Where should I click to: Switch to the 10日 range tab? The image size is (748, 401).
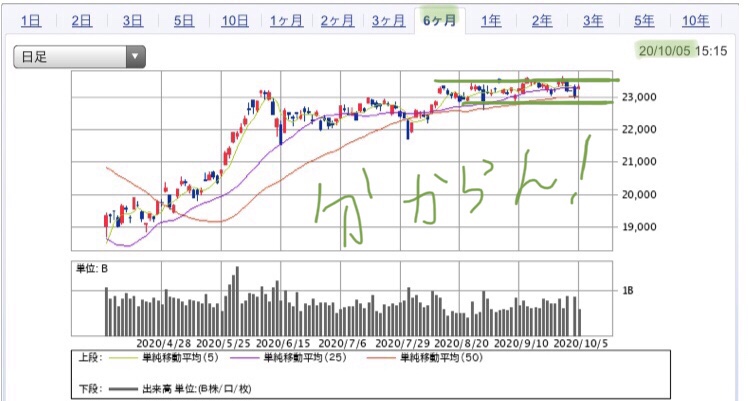click(235, 20)
